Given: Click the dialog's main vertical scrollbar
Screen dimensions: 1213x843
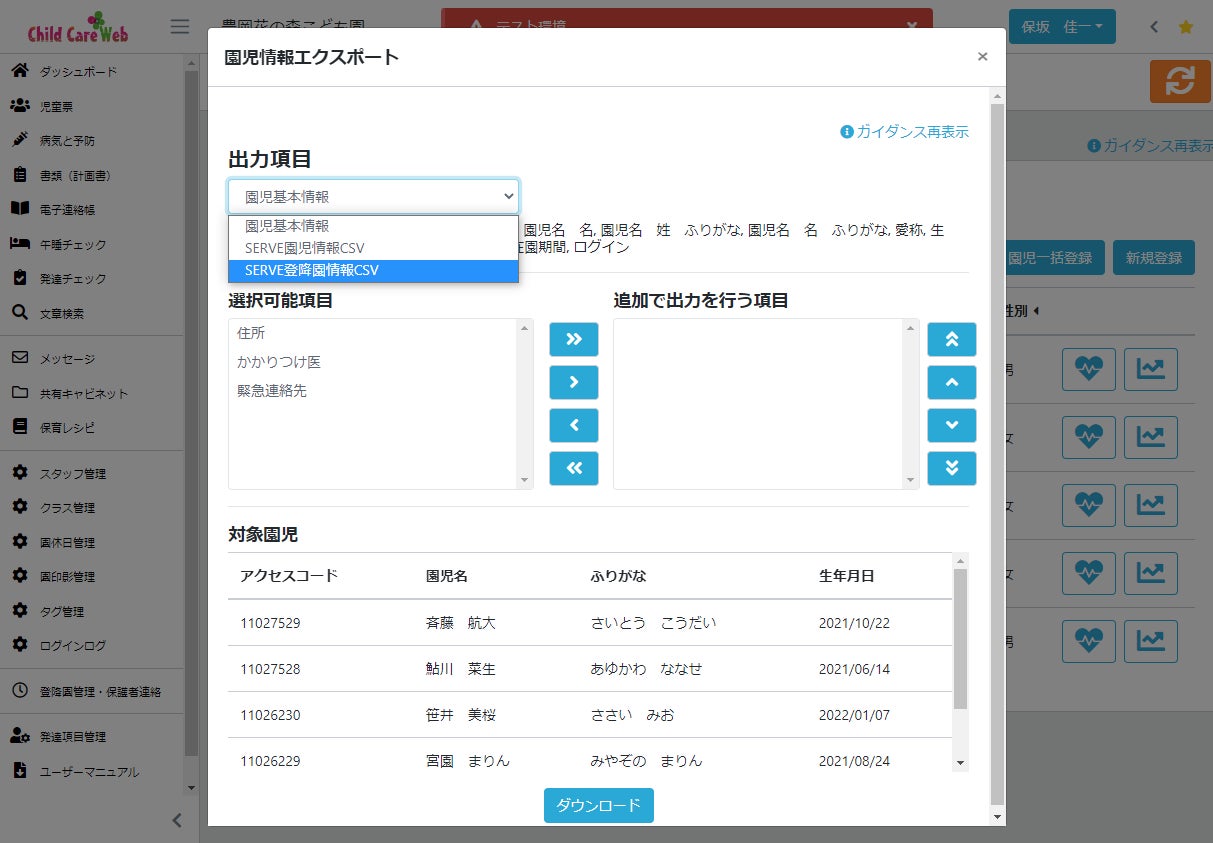Looking at the screenshot, I should click(x=997, y=455).
